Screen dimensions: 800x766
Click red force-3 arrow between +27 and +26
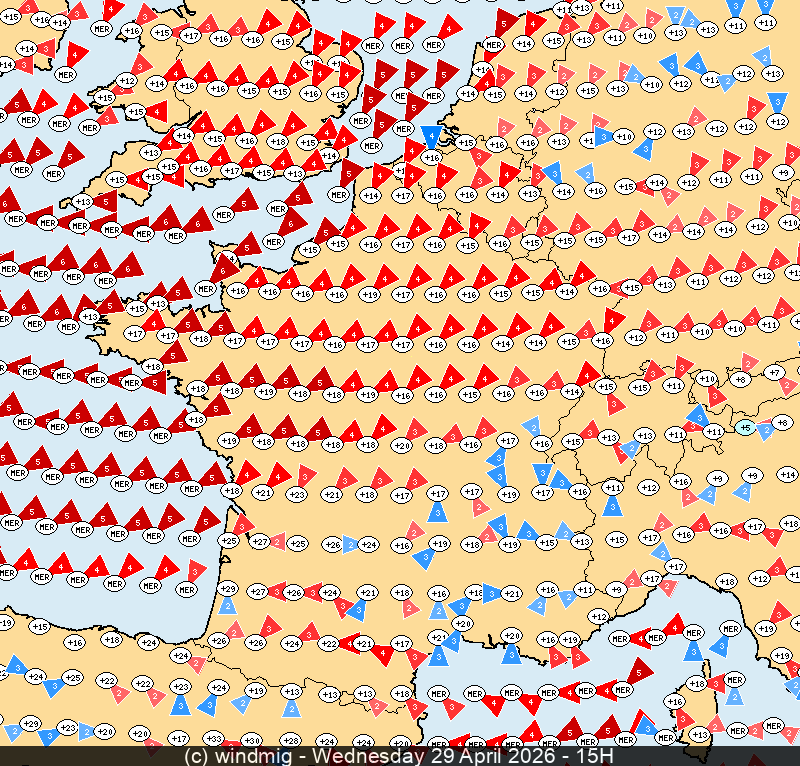click(277, 592)
